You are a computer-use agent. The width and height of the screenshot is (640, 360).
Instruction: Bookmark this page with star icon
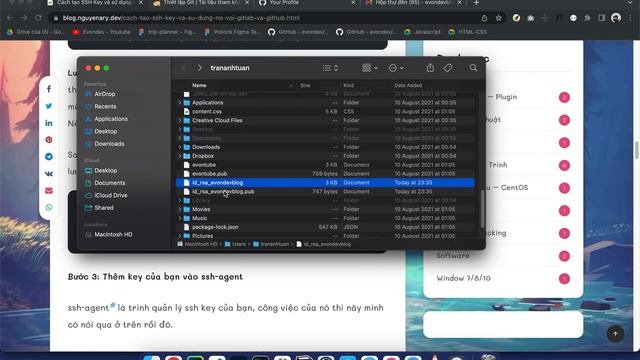(498, 18)
